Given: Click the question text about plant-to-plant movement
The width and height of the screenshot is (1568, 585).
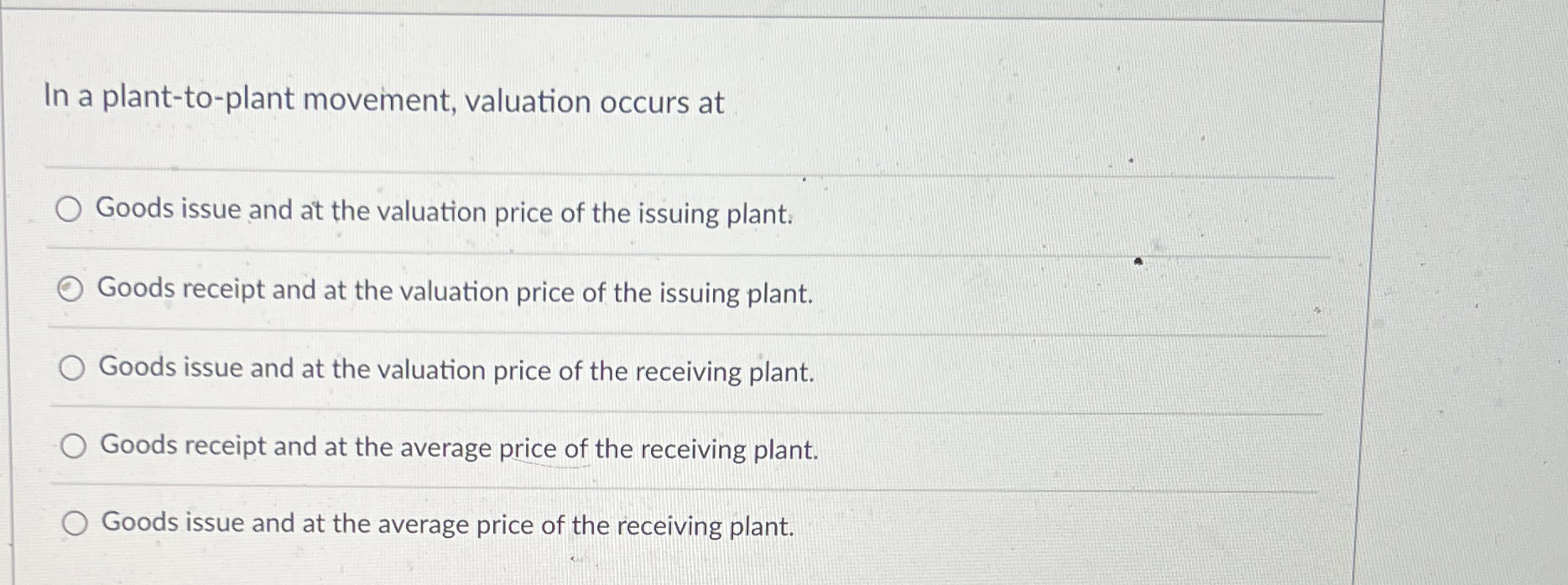Looking at the screenshot, I should point(383,102).
